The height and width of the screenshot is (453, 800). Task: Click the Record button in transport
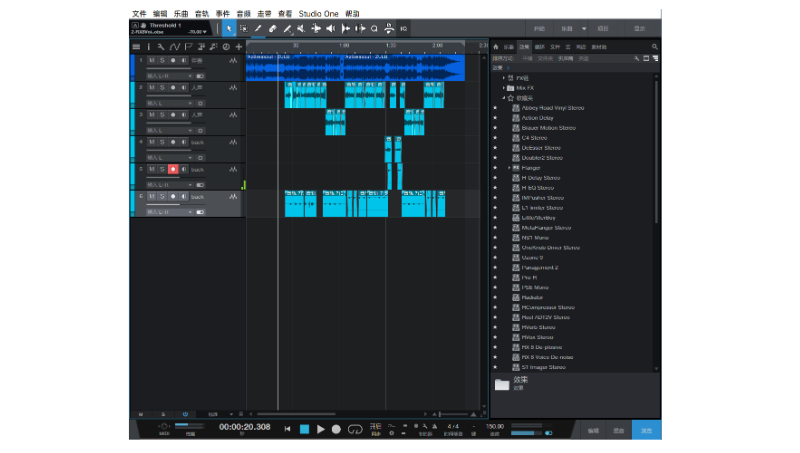tap(336, 429)
